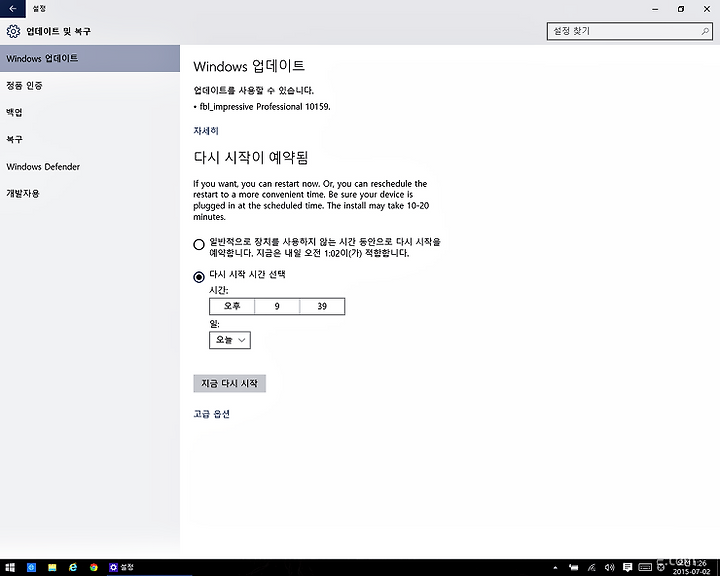Click the 자세히 details link
This screenshot has height=576, width=720.
pos(206,131)
